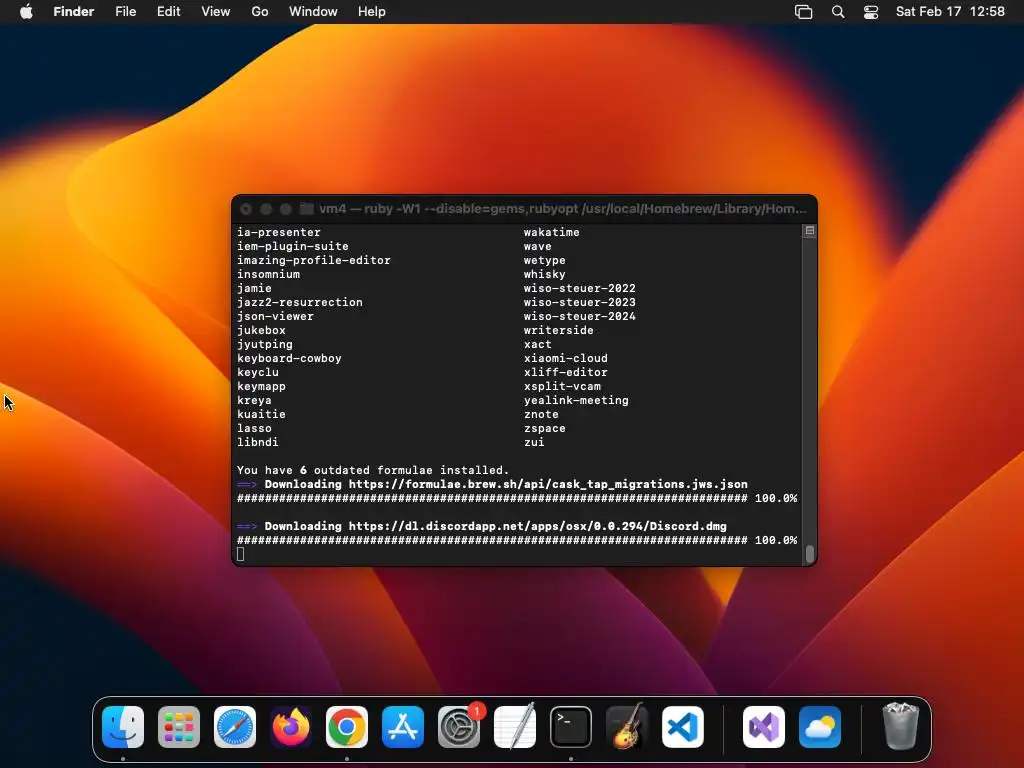Zoom the Terminal window with green button
This screenshot has height=768, width=1024.
click(285, 209)
